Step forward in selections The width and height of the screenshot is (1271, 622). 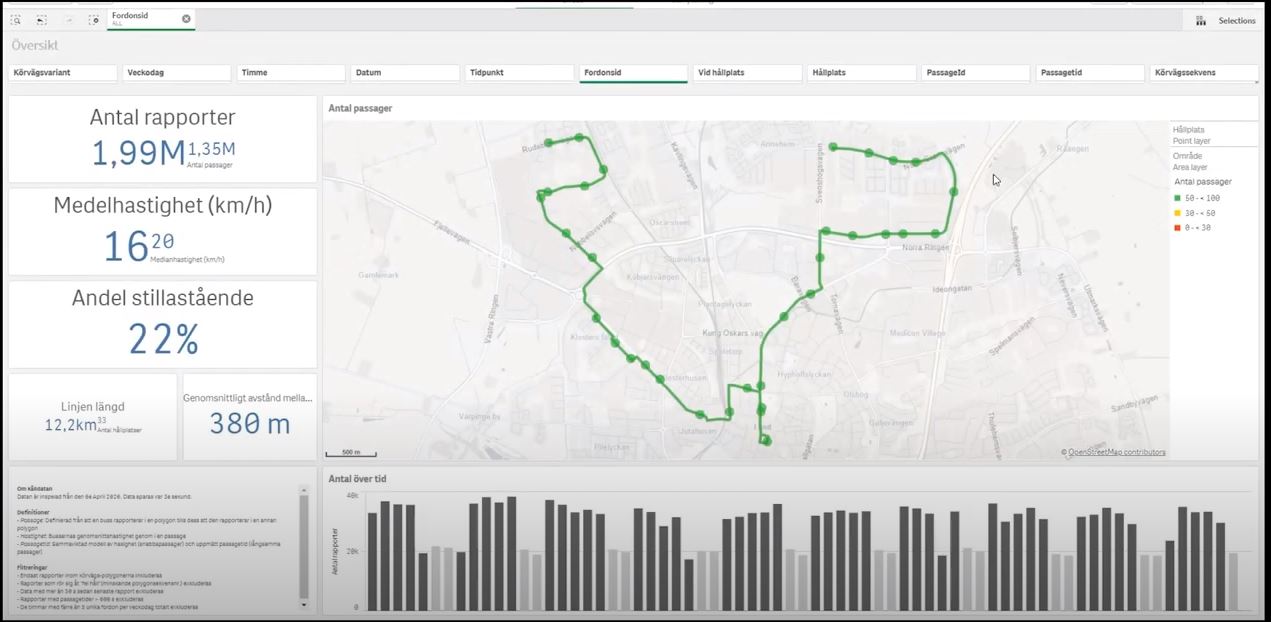(x=68, y=19)
